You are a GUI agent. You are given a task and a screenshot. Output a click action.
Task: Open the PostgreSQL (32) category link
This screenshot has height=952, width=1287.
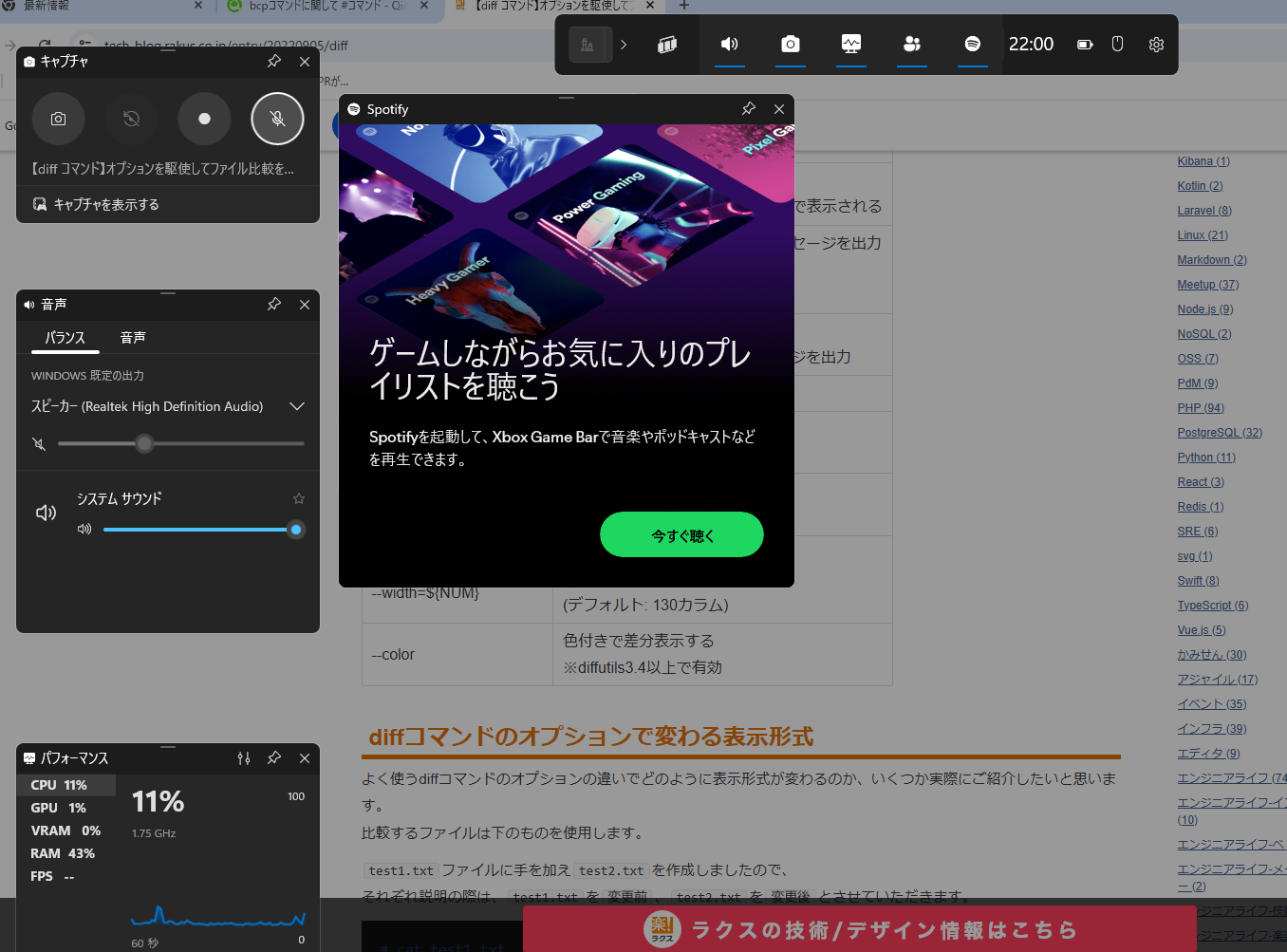[x=1220, y=433]
